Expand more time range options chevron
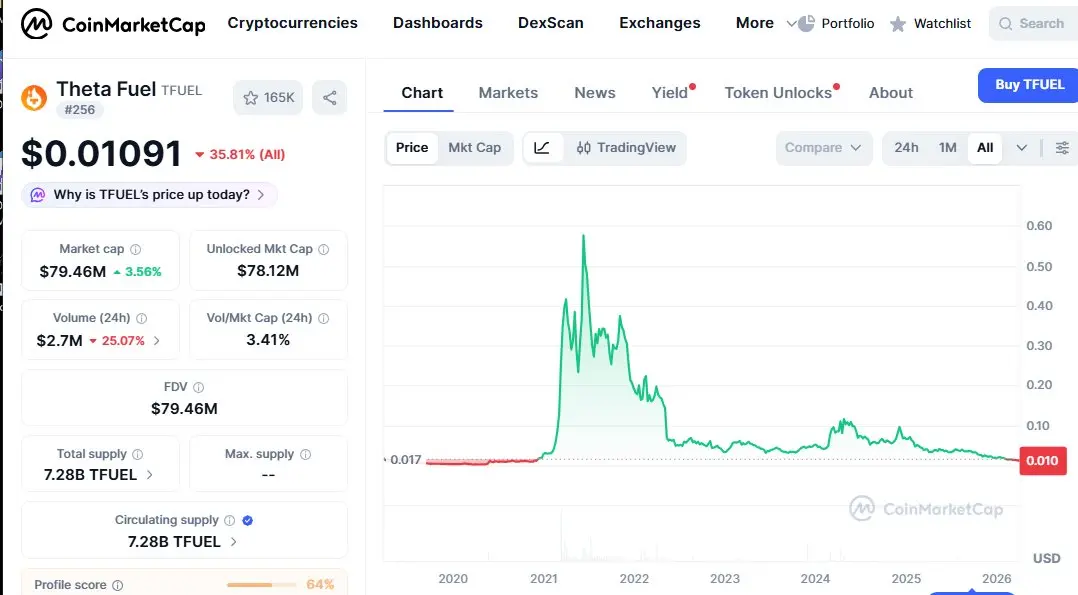Viewport: 1078px width, 595px height. pyautogui.click(x=1021, y=148)
